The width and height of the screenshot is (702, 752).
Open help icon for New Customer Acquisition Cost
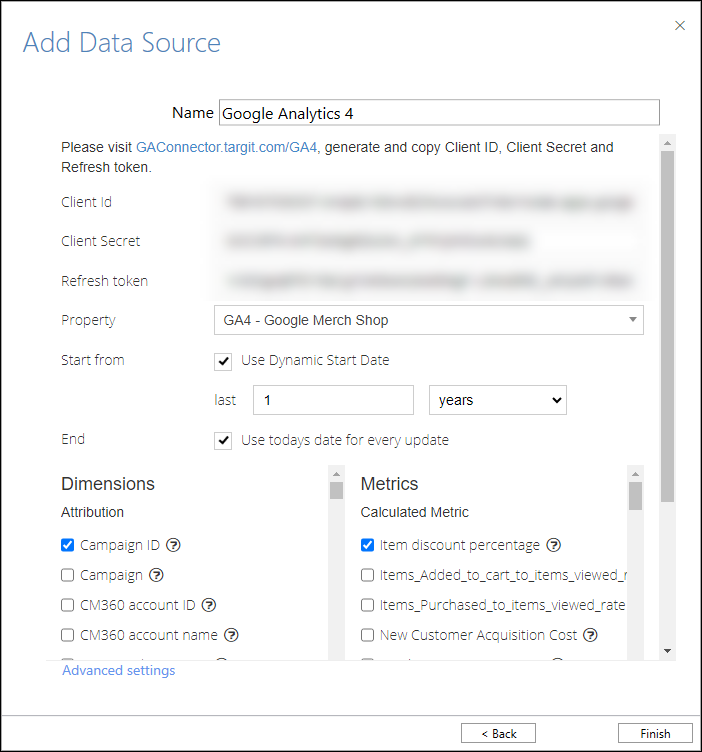590,635
